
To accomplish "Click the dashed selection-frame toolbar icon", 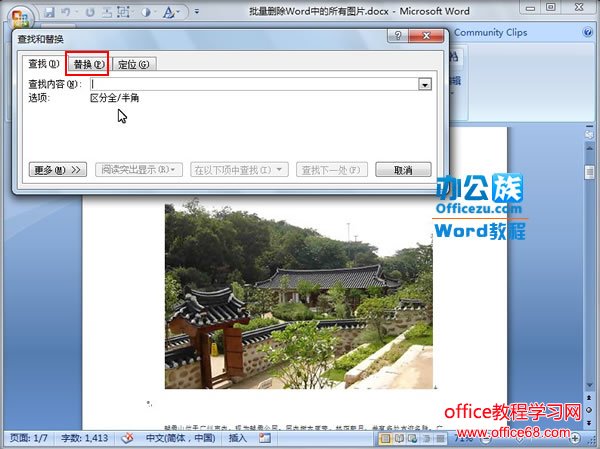I will pos(123,12).
